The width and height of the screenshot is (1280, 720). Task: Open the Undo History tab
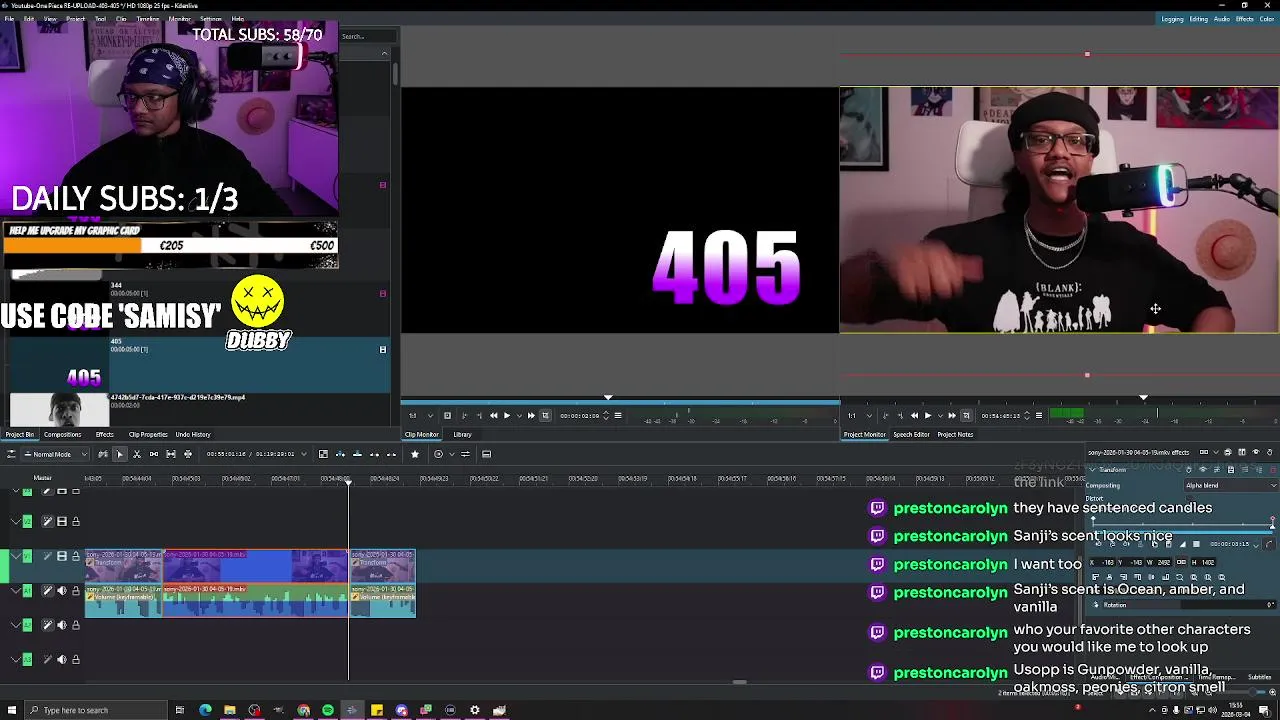[193, 434]
